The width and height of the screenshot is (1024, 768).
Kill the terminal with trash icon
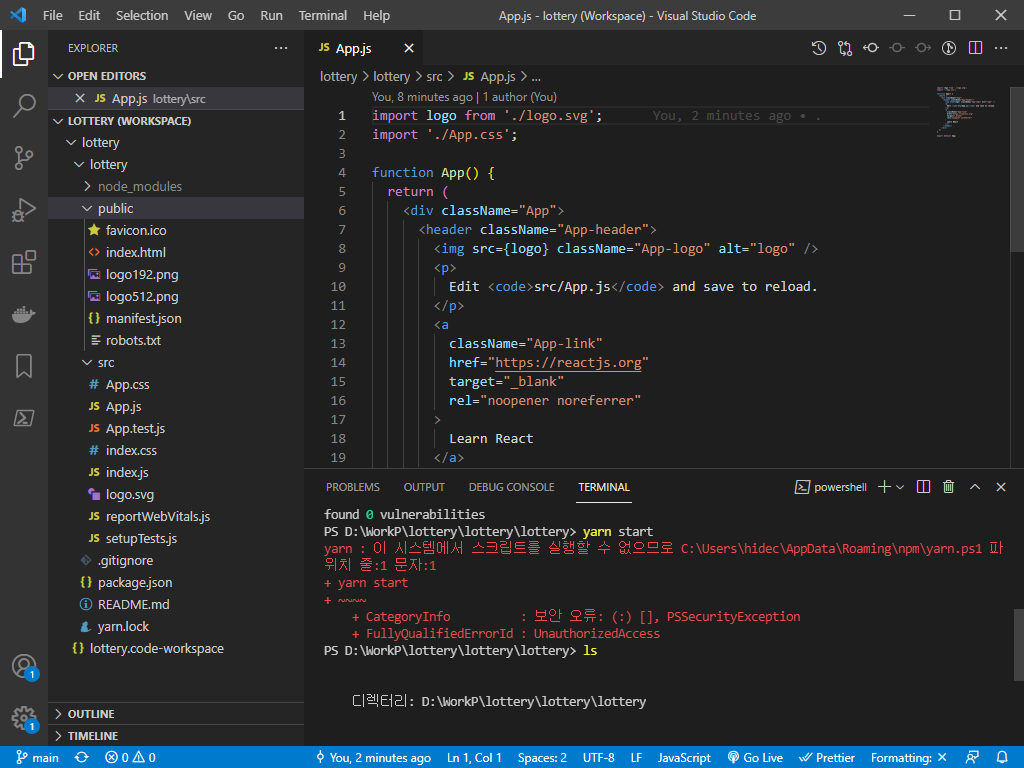[x=949, y=487]
